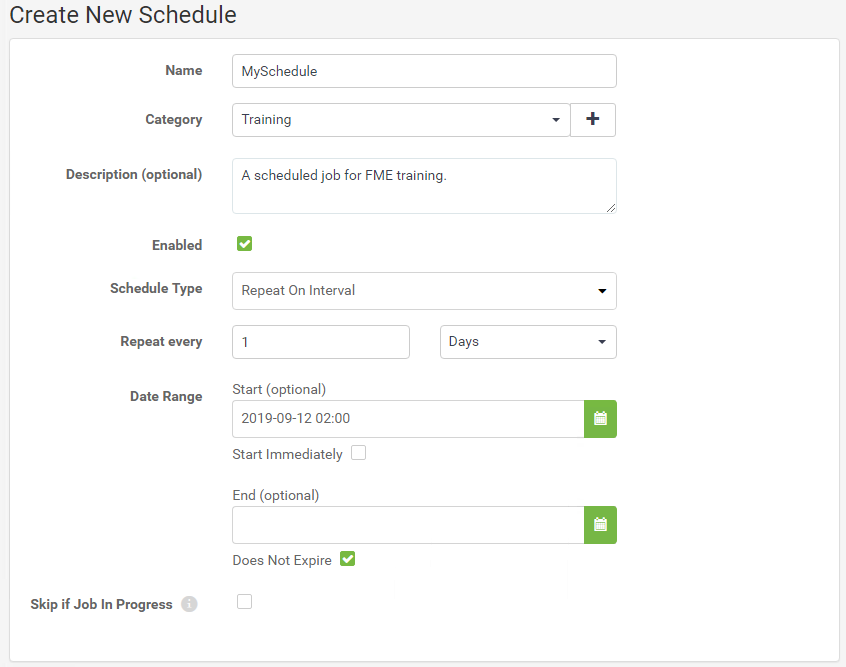Uncheck the Enabled checkbox
The image size is (846, 667).
coord(244,244)
